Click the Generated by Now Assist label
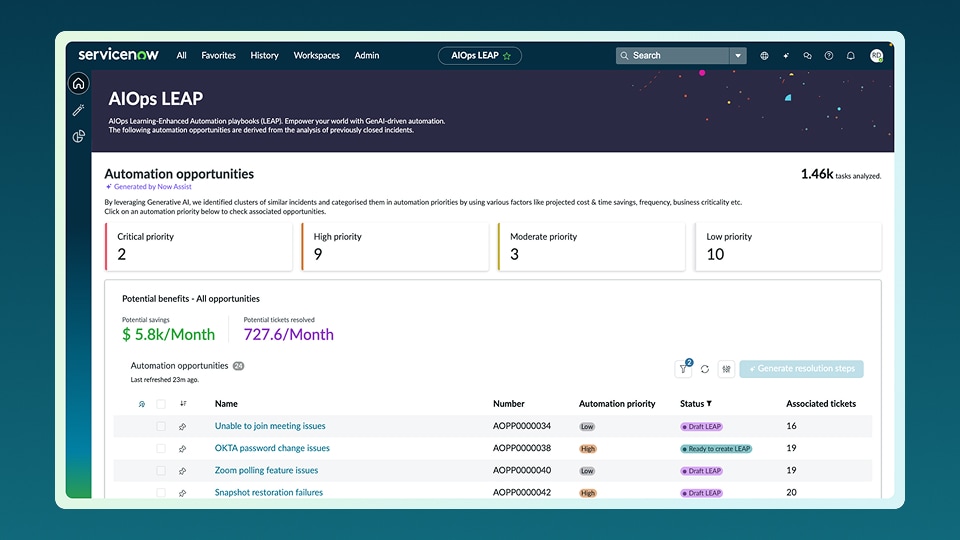Viewport: 960px width, 540px height. (x=148, y=187)
